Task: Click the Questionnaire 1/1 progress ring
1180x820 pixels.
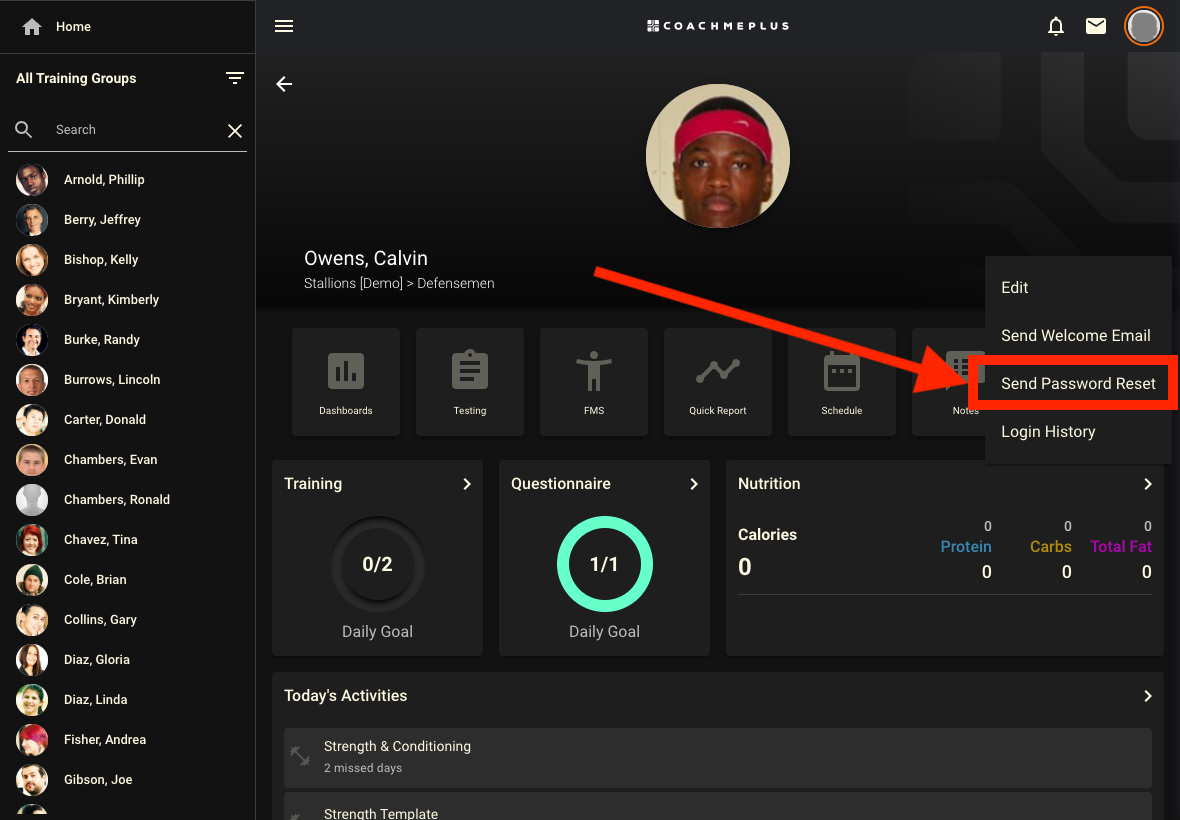Action: (x=604, y=564)
